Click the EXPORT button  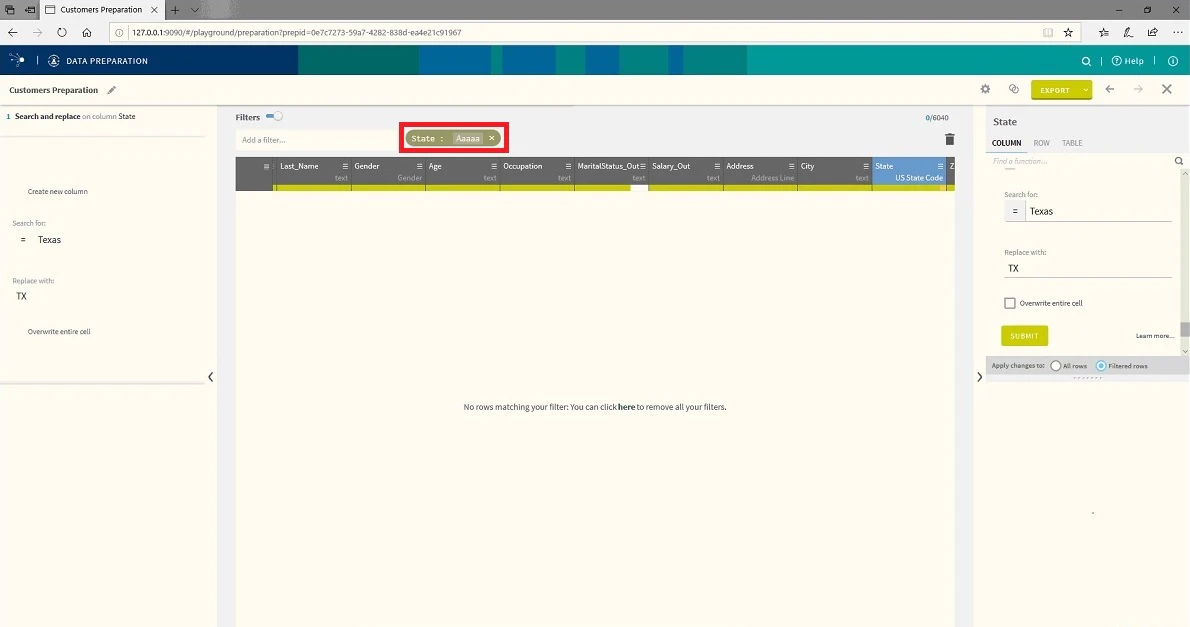1055,90
